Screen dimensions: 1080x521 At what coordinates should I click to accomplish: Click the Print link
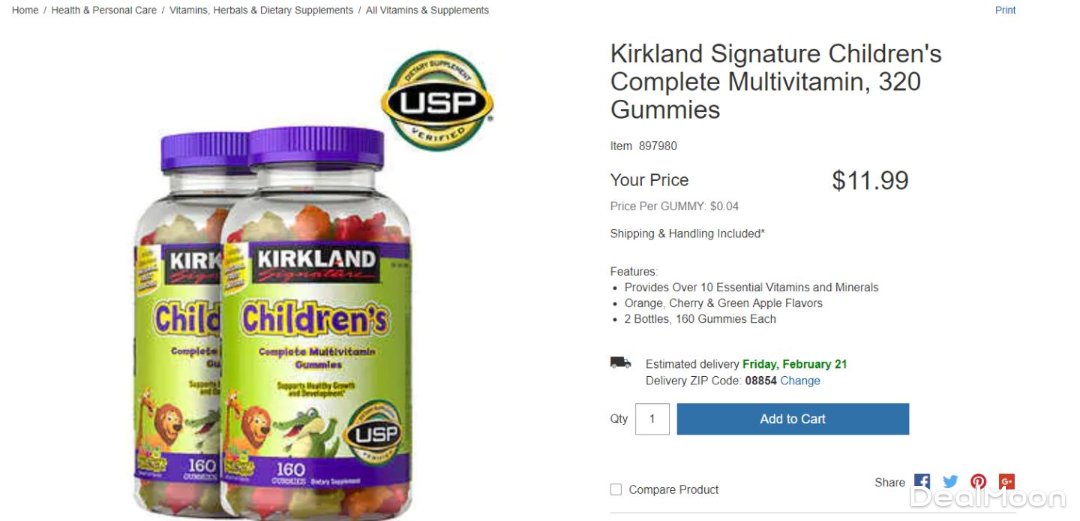[x=1005, y=10]
